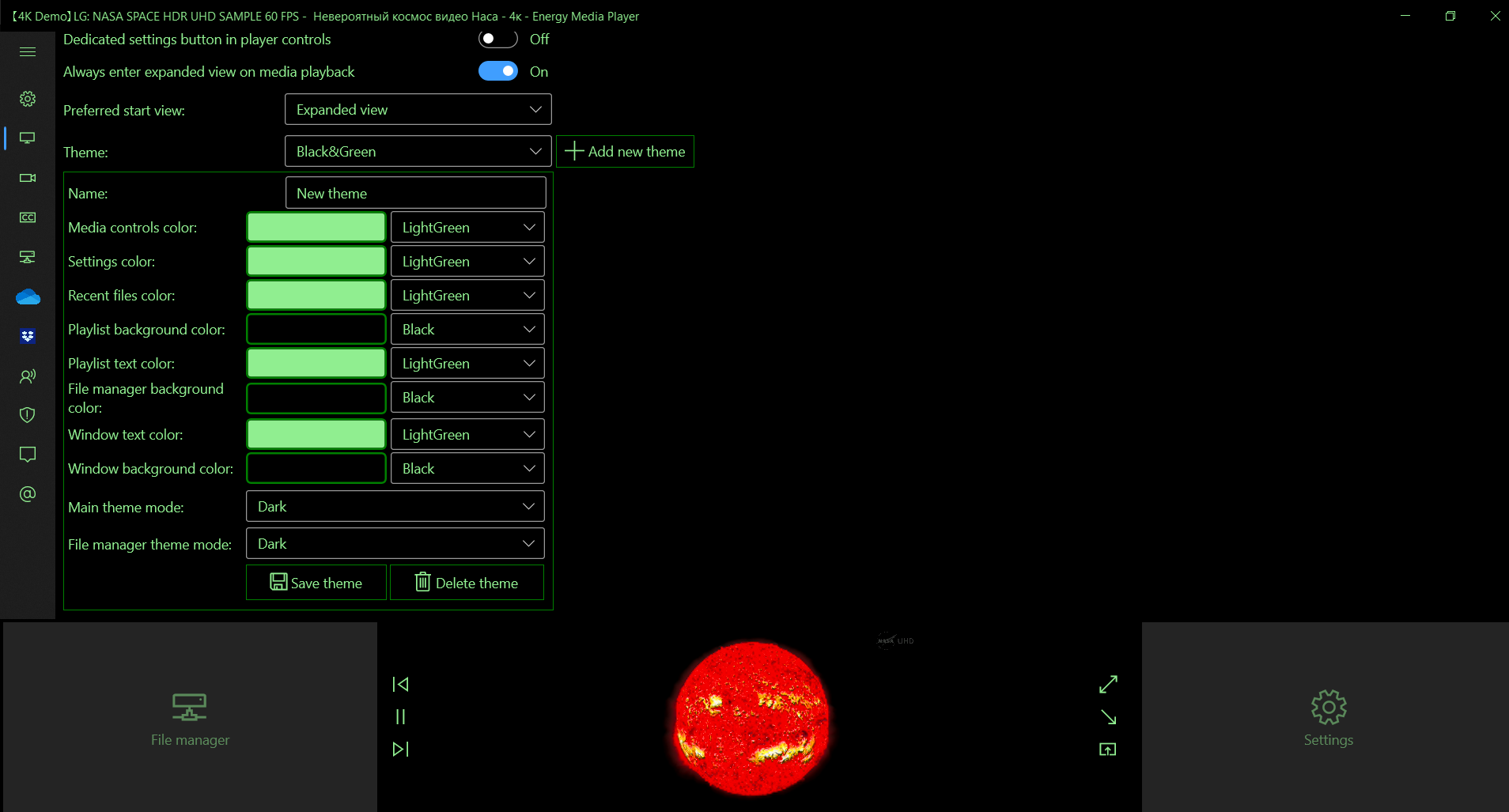Click Add new theme button
This screenshot has height=812, width=1509.
(625, 151)
